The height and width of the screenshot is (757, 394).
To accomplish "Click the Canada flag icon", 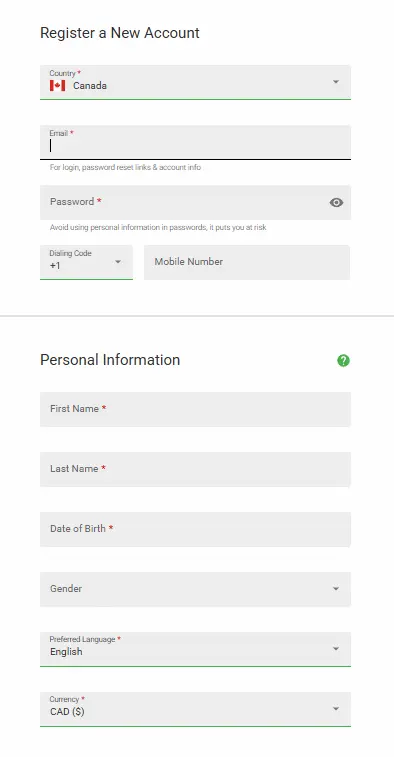I will (x=57, y=86).
